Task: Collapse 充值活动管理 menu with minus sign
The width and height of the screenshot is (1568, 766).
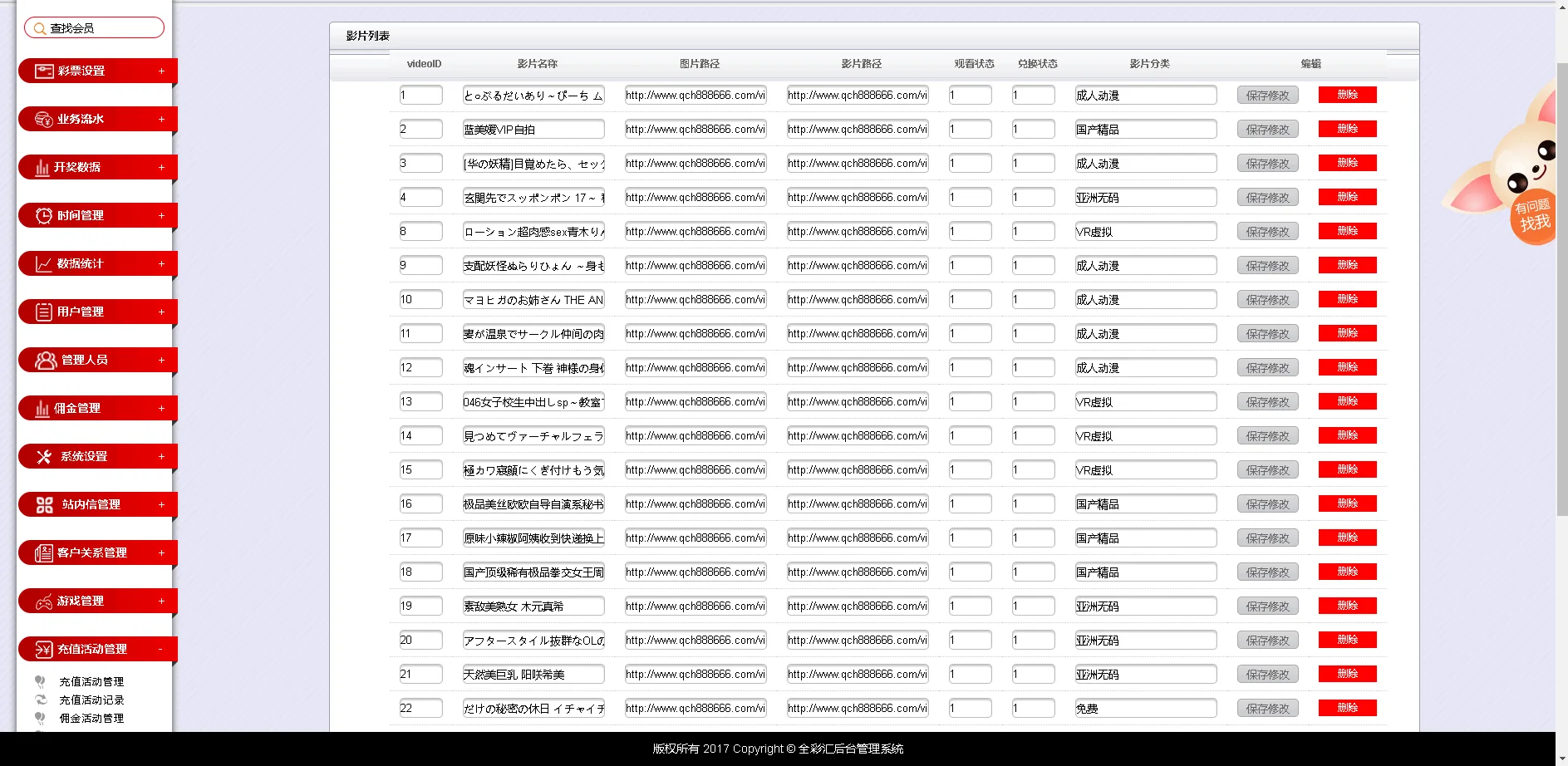Action: [161, 650]
